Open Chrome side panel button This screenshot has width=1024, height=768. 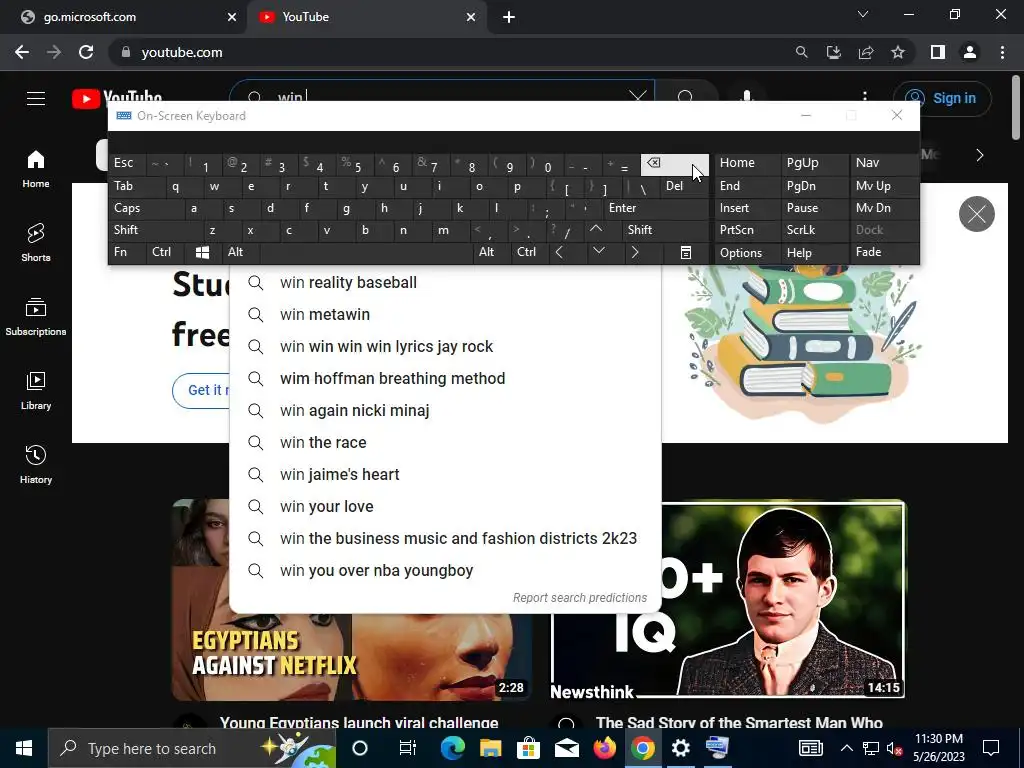(938, 52)
